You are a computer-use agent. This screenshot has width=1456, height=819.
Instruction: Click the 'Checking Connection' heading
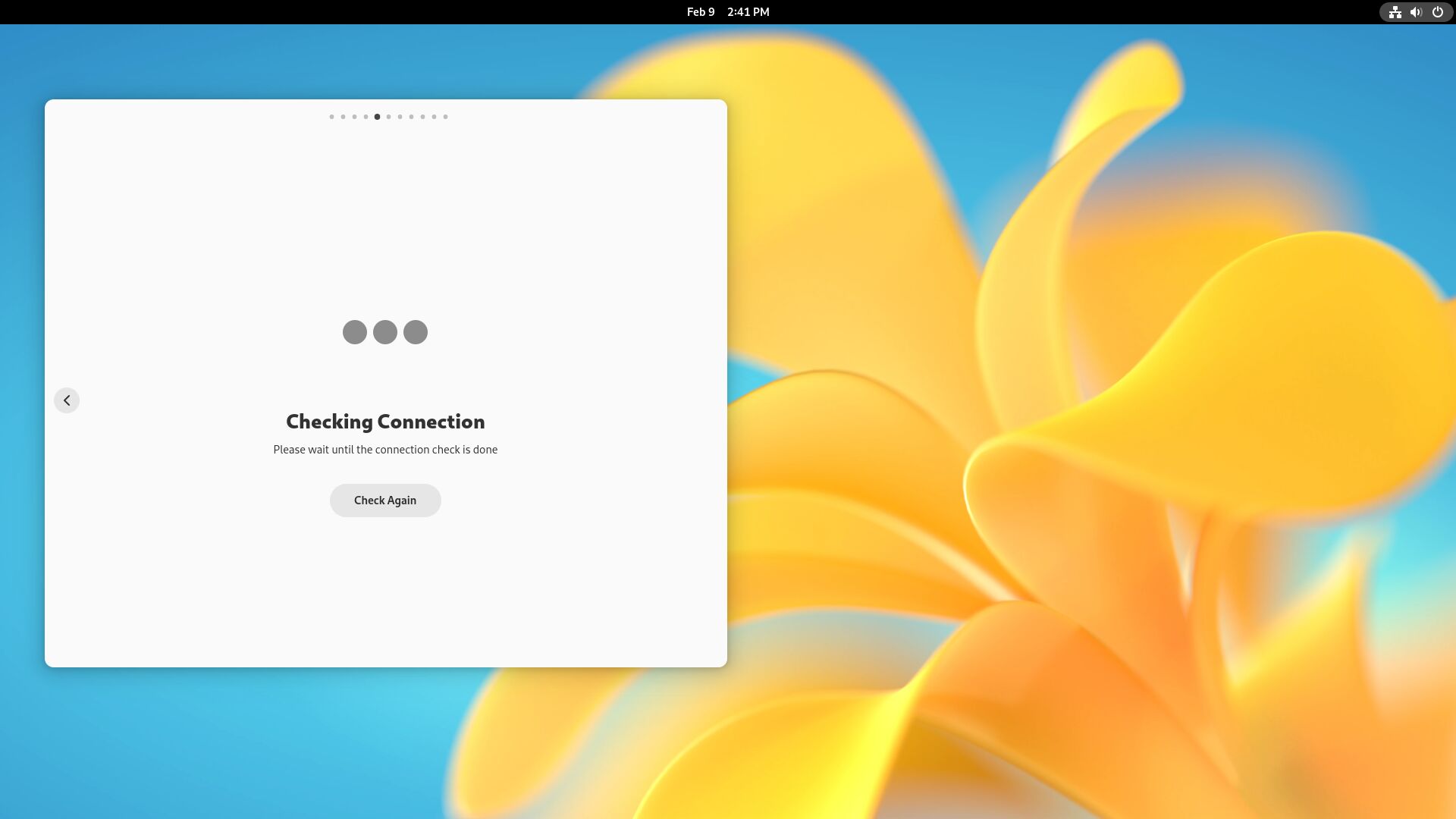pyautogui.click(x=385, y=422)
